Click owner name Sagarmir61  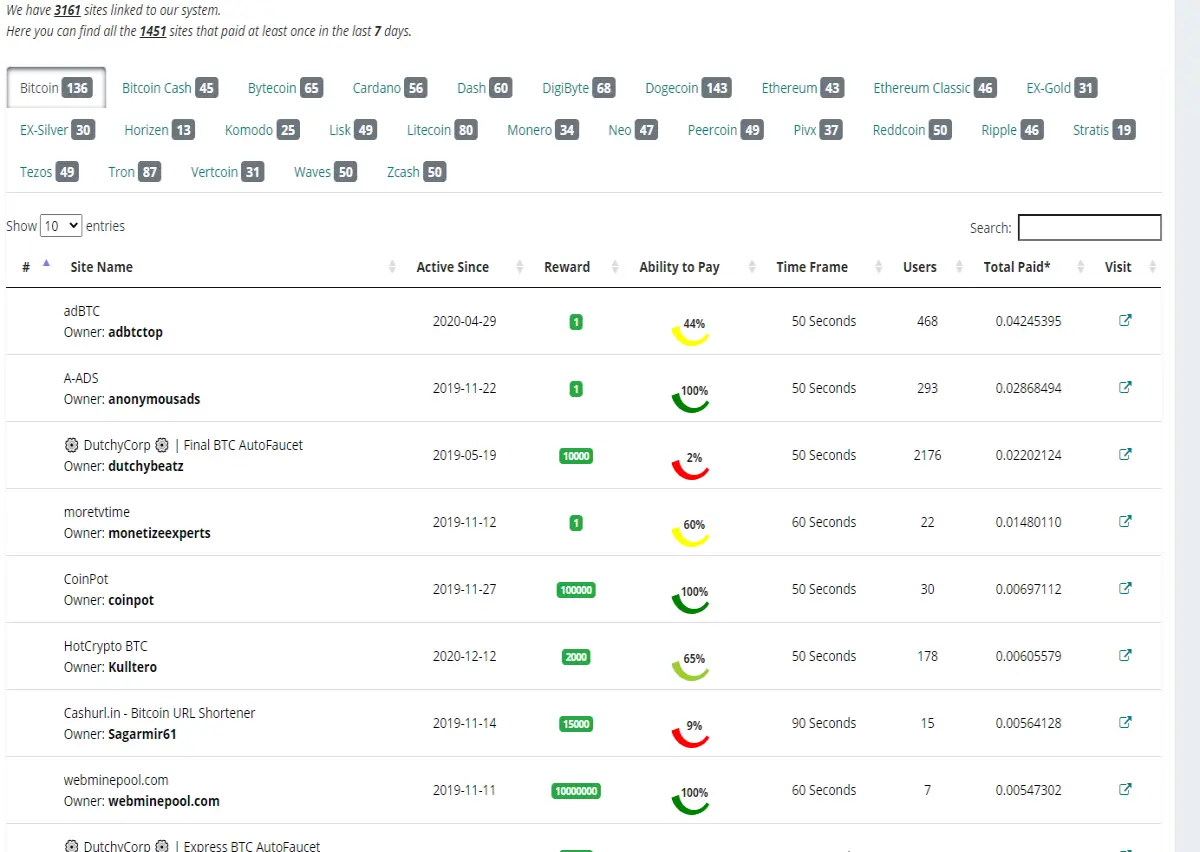pos(142,734)
